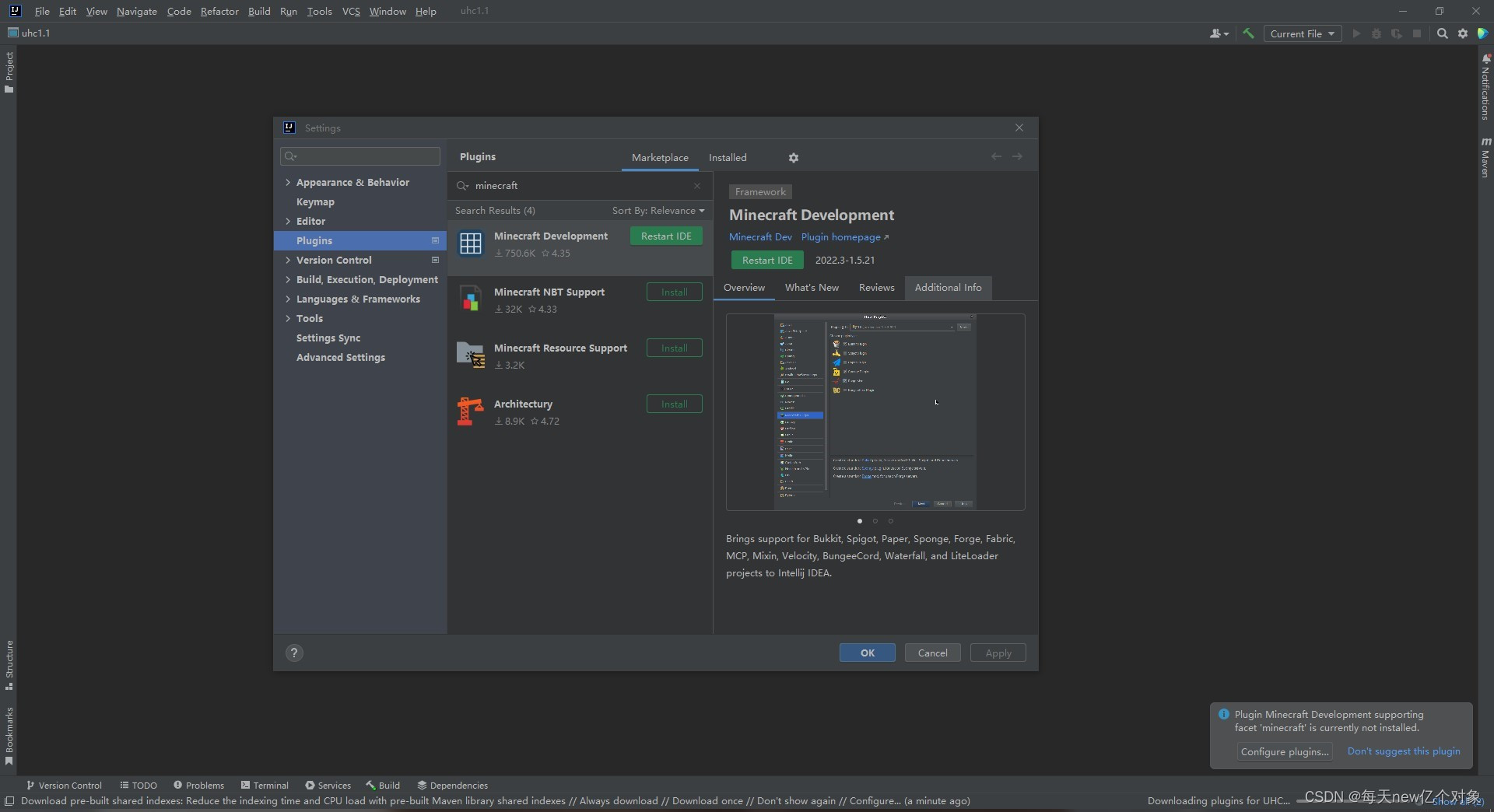Open the Refactor menu

click(x=219, y=11)
